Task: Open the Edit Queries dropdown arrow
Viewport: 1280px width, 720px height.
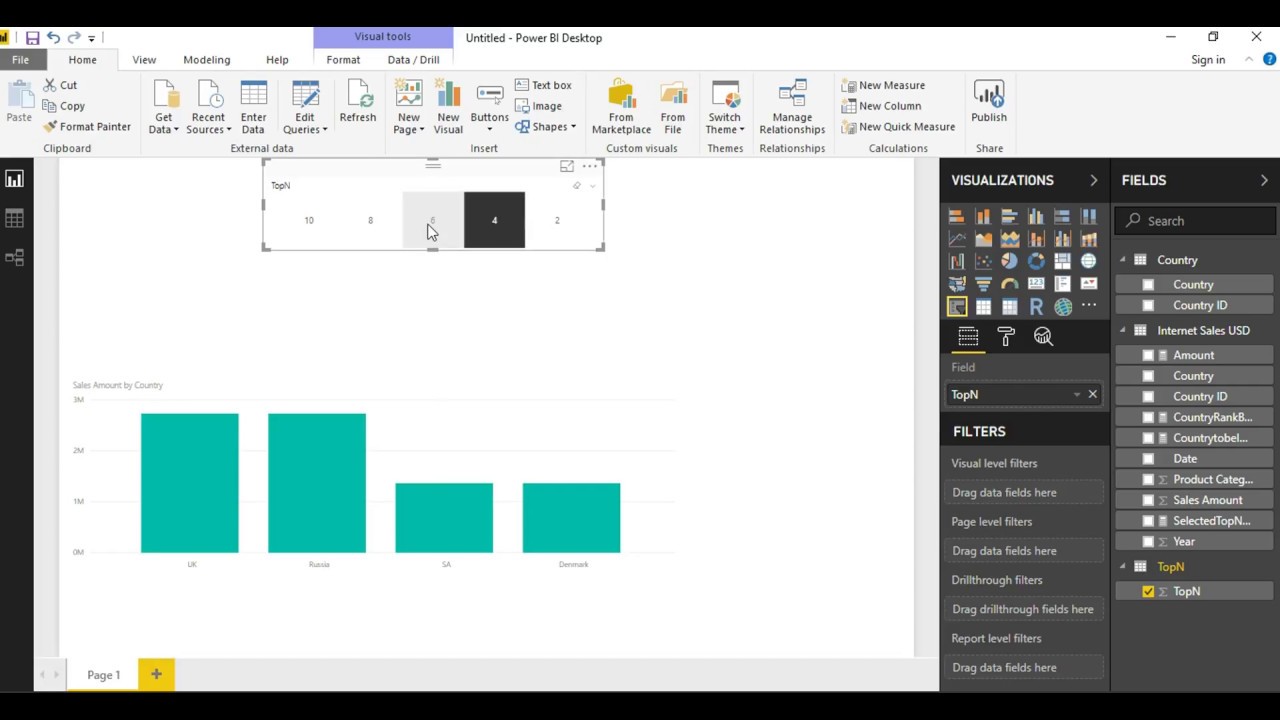Action: (325, 130)
